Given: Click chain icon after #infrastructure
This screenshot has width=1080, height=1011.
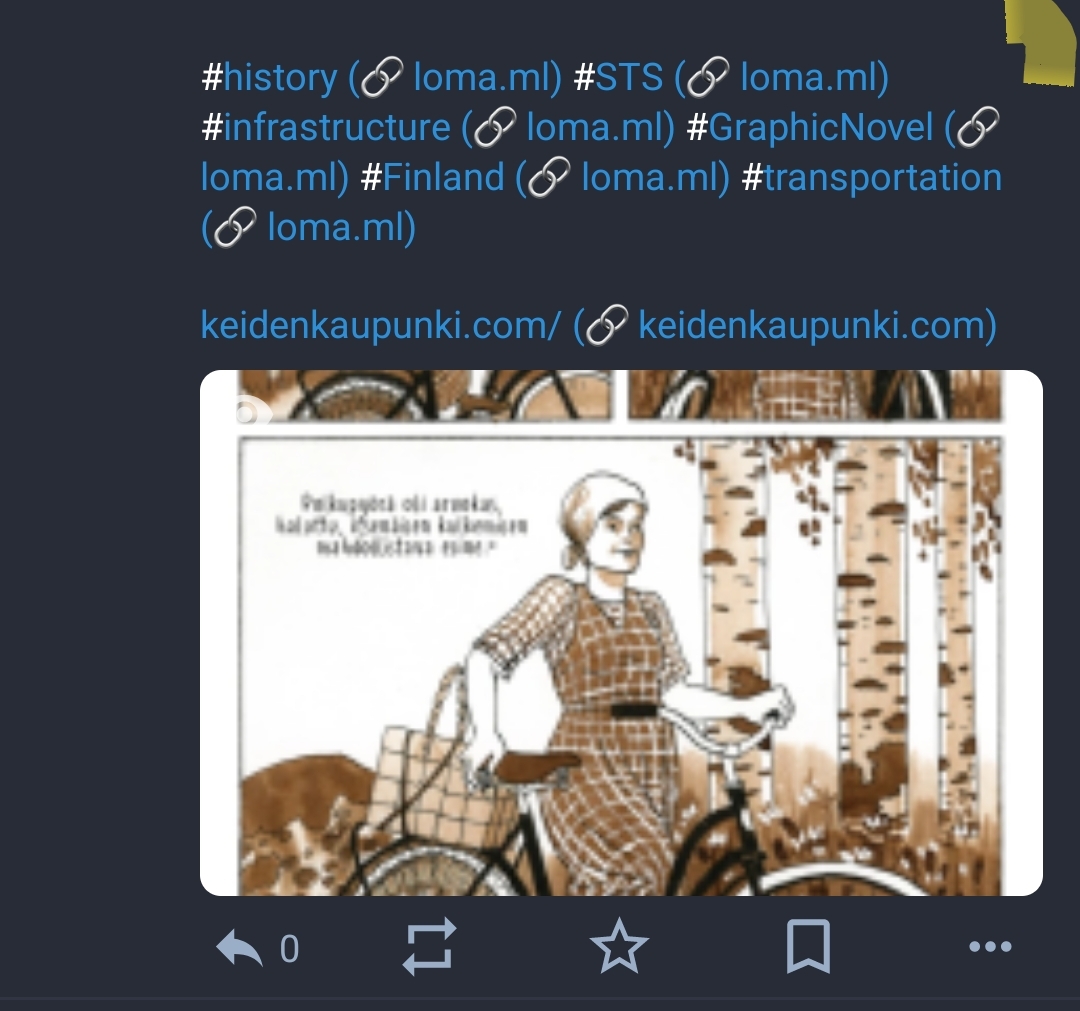Looking at the screenshot, I should coord(495,127).
